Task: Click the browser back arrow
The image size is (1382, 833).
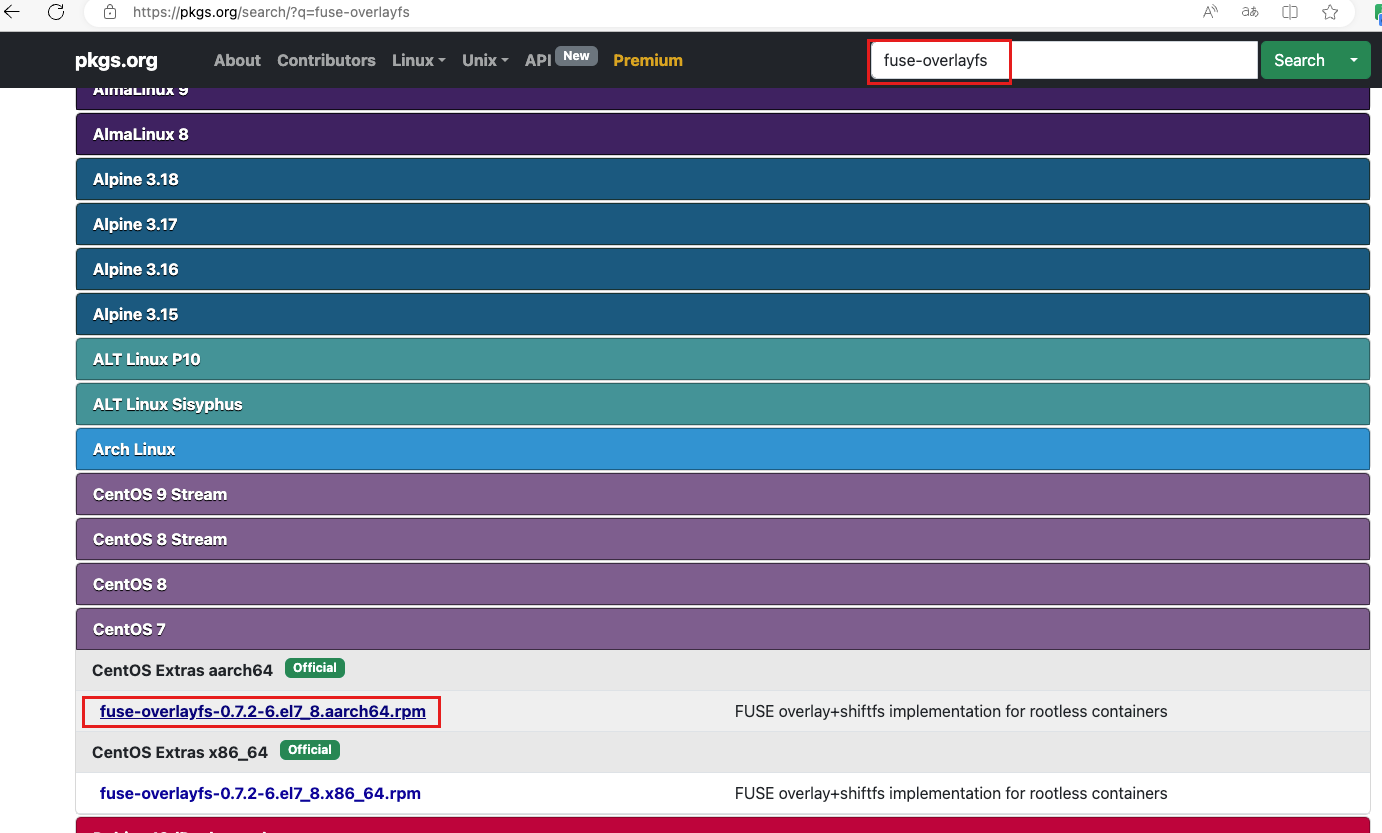Action: coord(12,13)
